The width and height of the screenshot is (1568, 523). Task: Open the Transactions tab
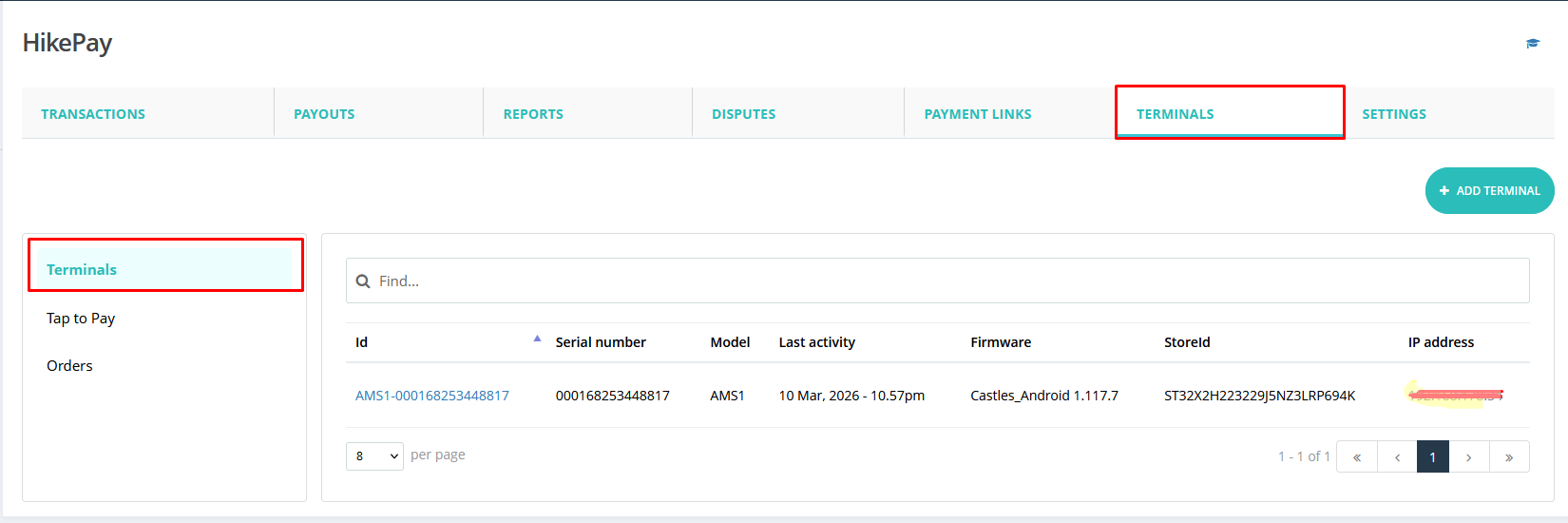pyautogui.click(x=93, y=114)
